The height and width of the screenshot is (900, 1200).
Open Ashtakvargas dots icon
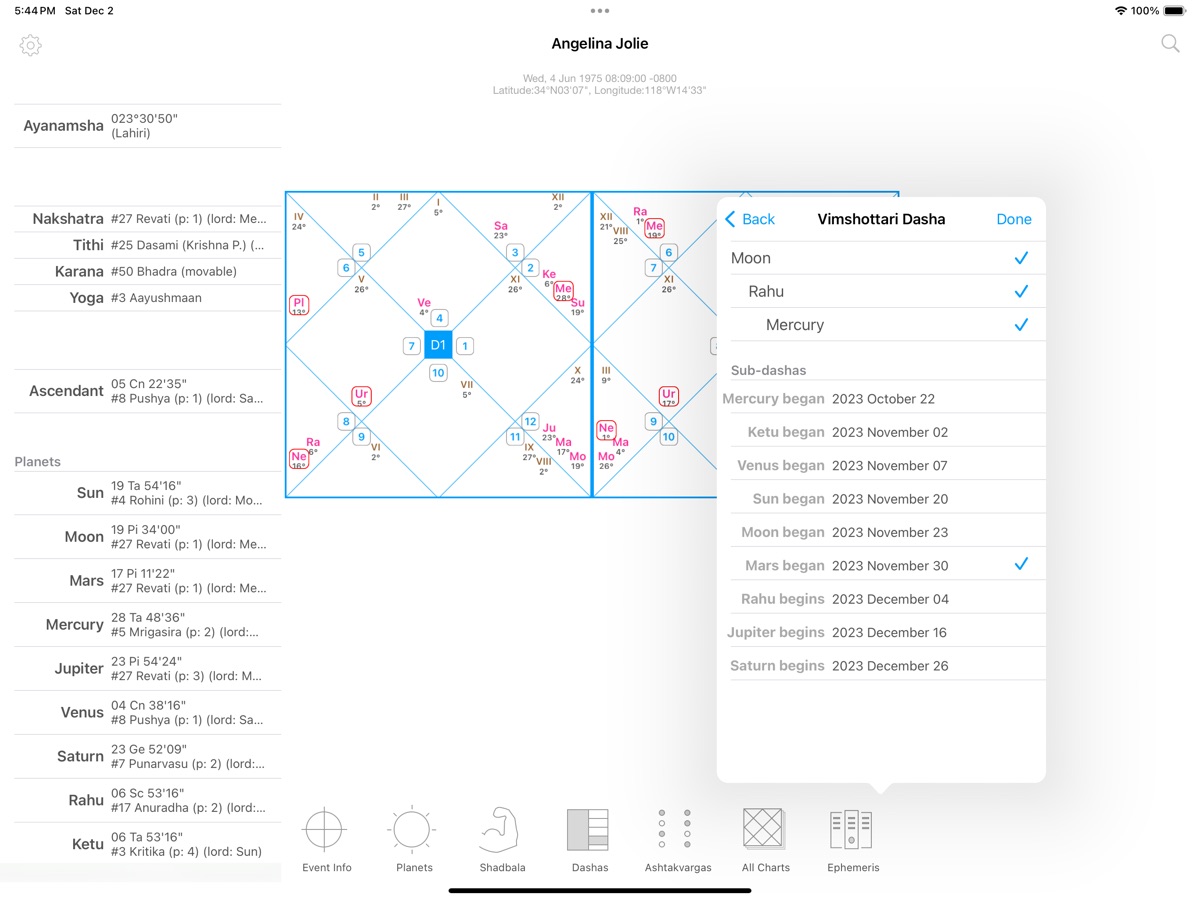677,840
